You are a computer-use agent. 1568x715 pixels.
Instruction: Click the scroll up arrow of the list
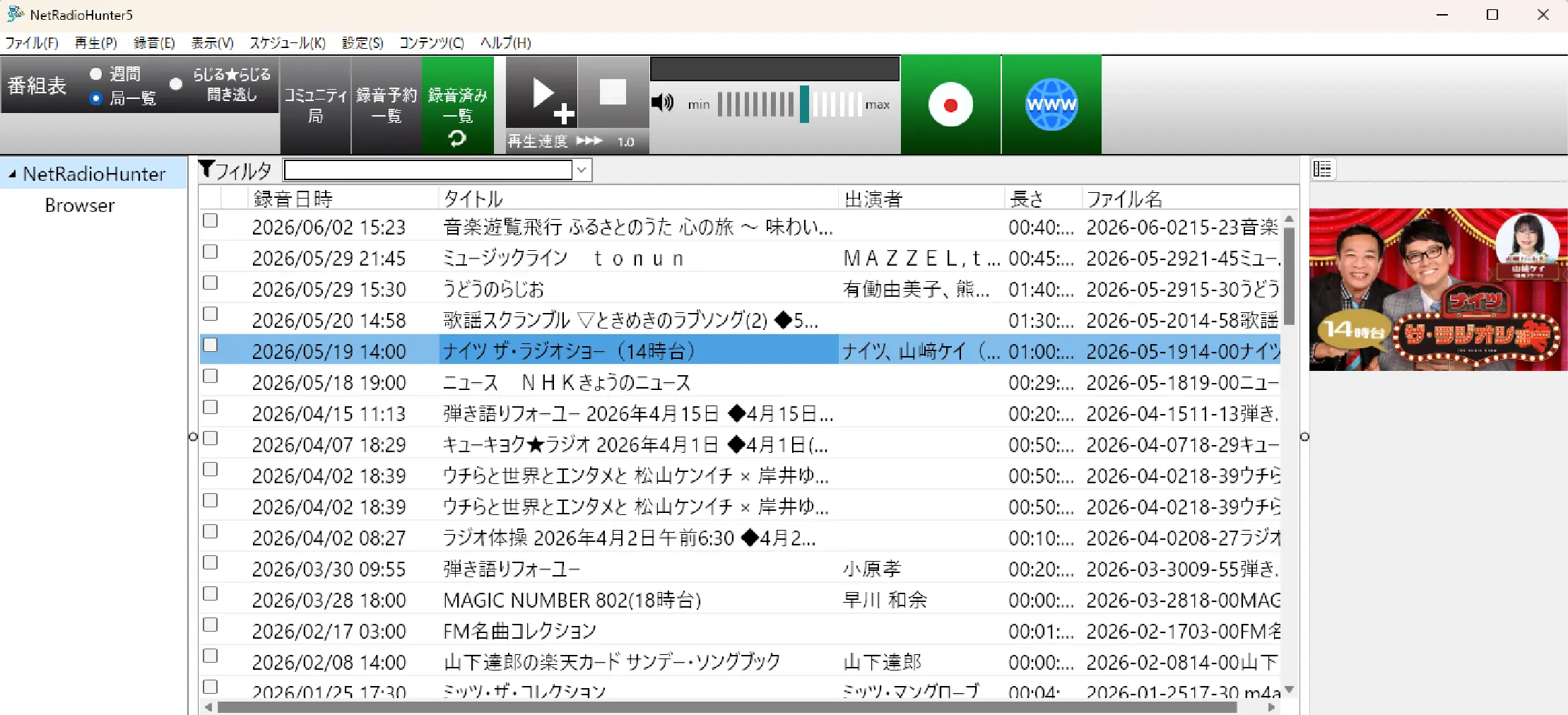click(1289, 219)
